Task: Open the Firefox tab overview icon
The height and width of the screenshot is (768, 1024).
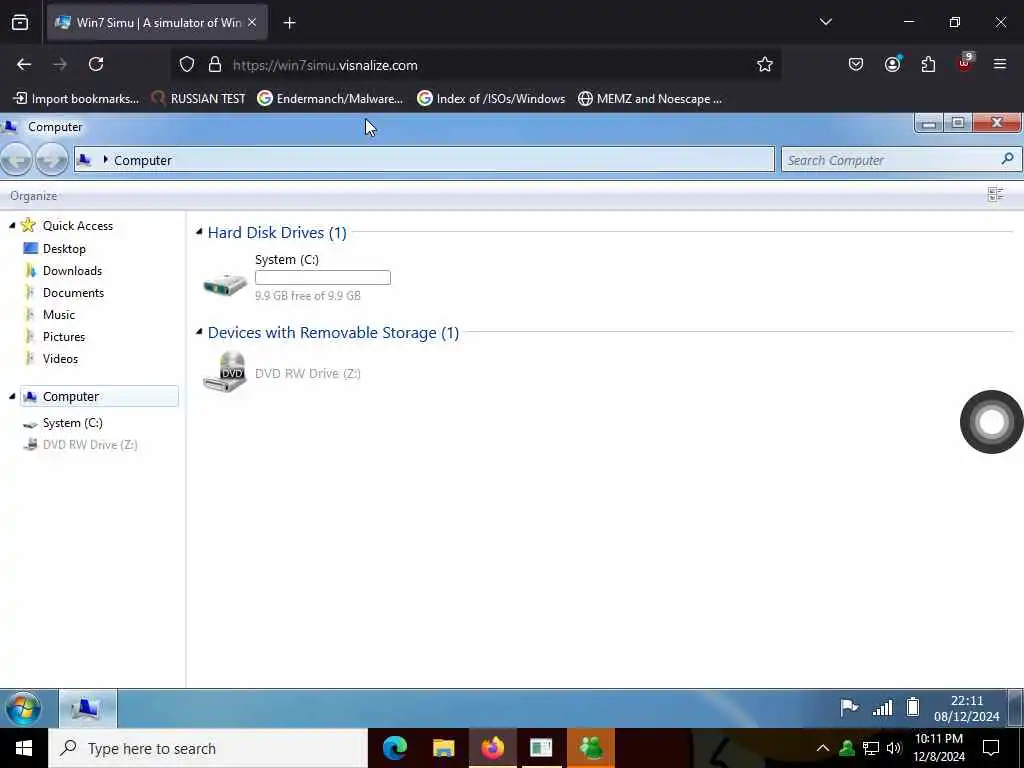Action: (20, 22)
